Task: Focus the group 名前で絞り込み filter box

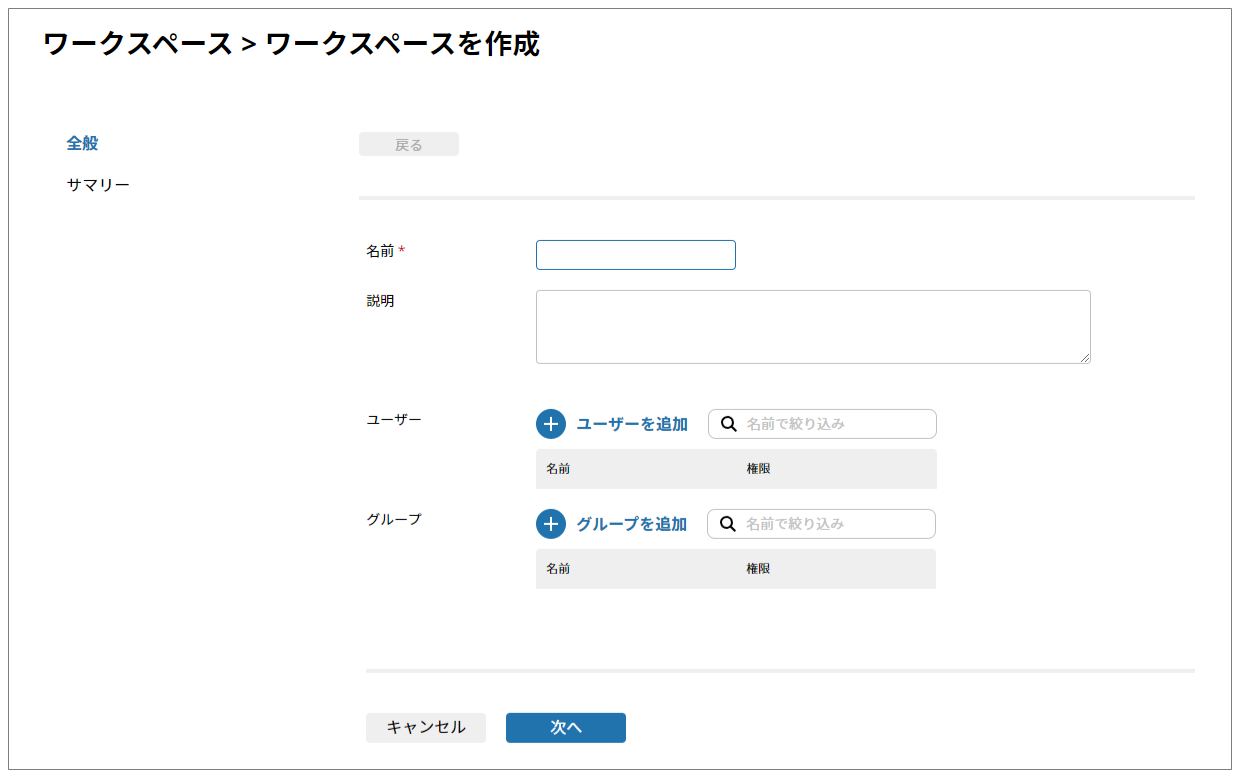Action: pyautogui.click(x=836, y=524)
